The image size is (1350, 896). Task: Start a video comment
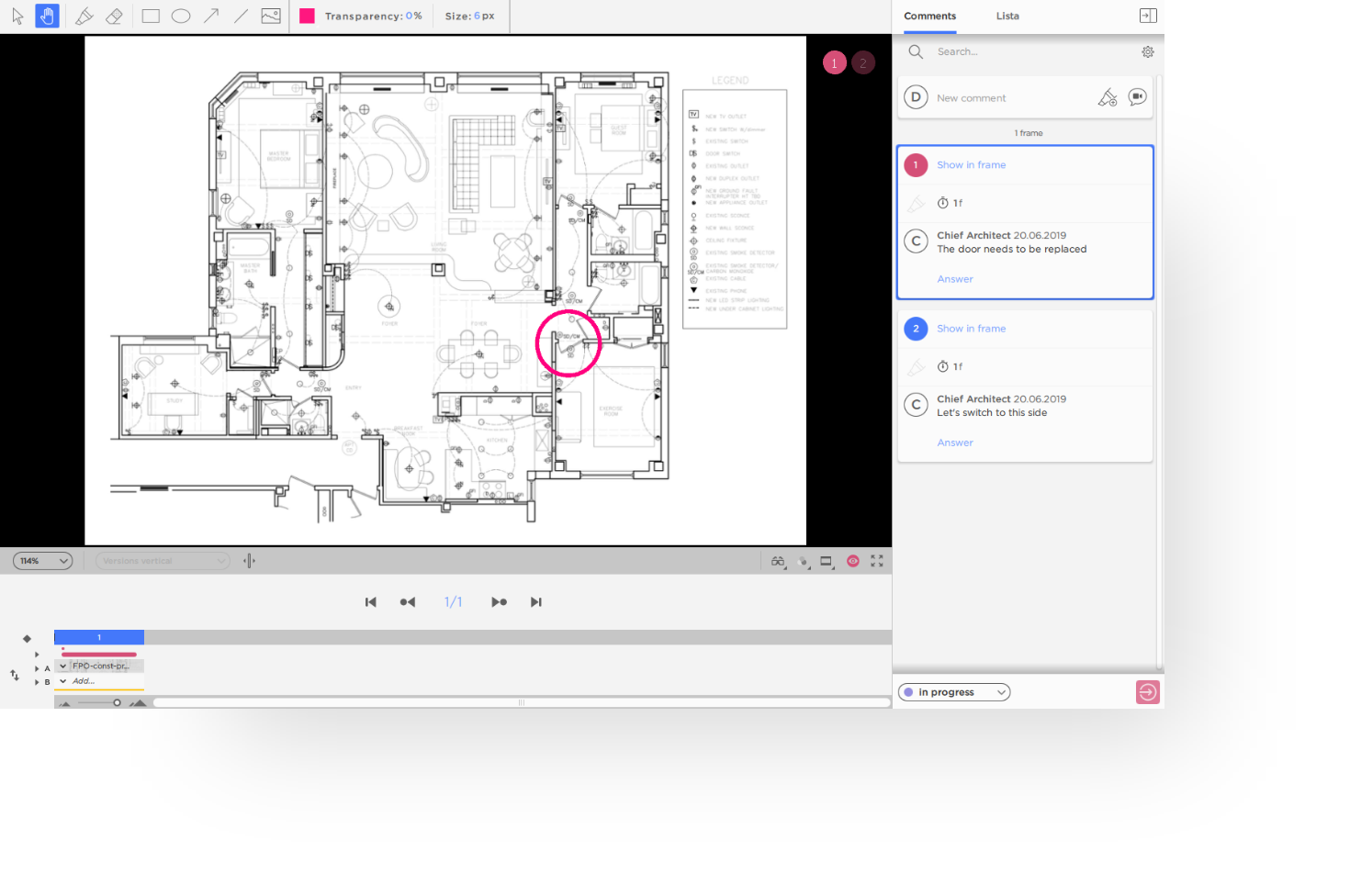(x=1138, y=97)
